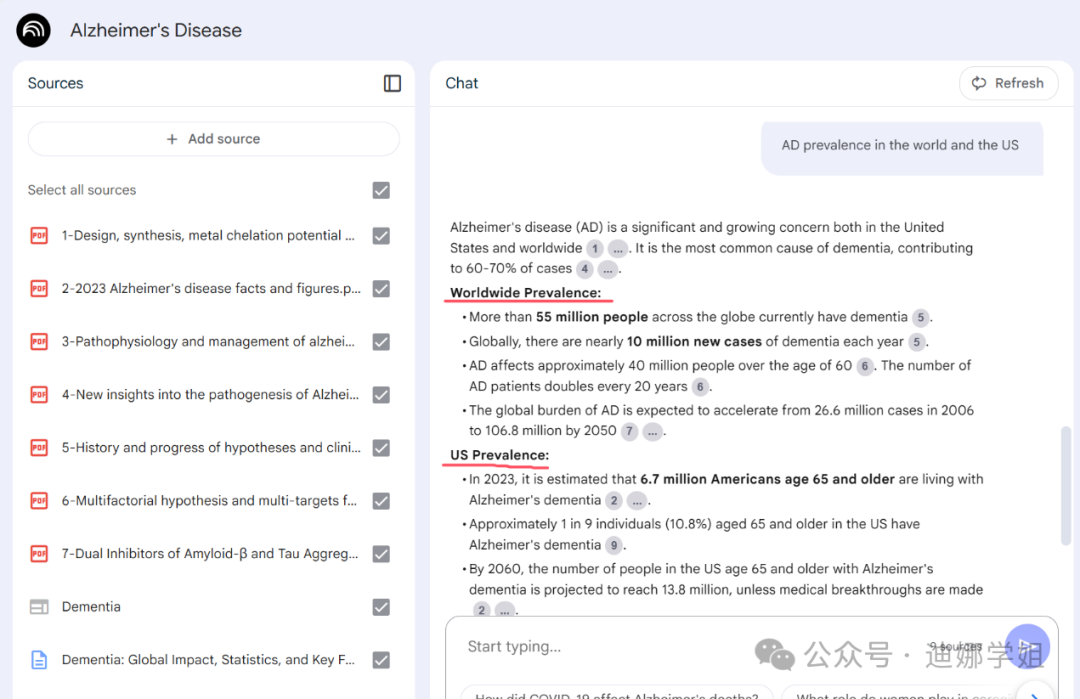Open source '2-2023 Alzheimer's disease facts and figures'
Viewport: 1080px width, 699px height.
pyautogui.click(x=211, y=289)
